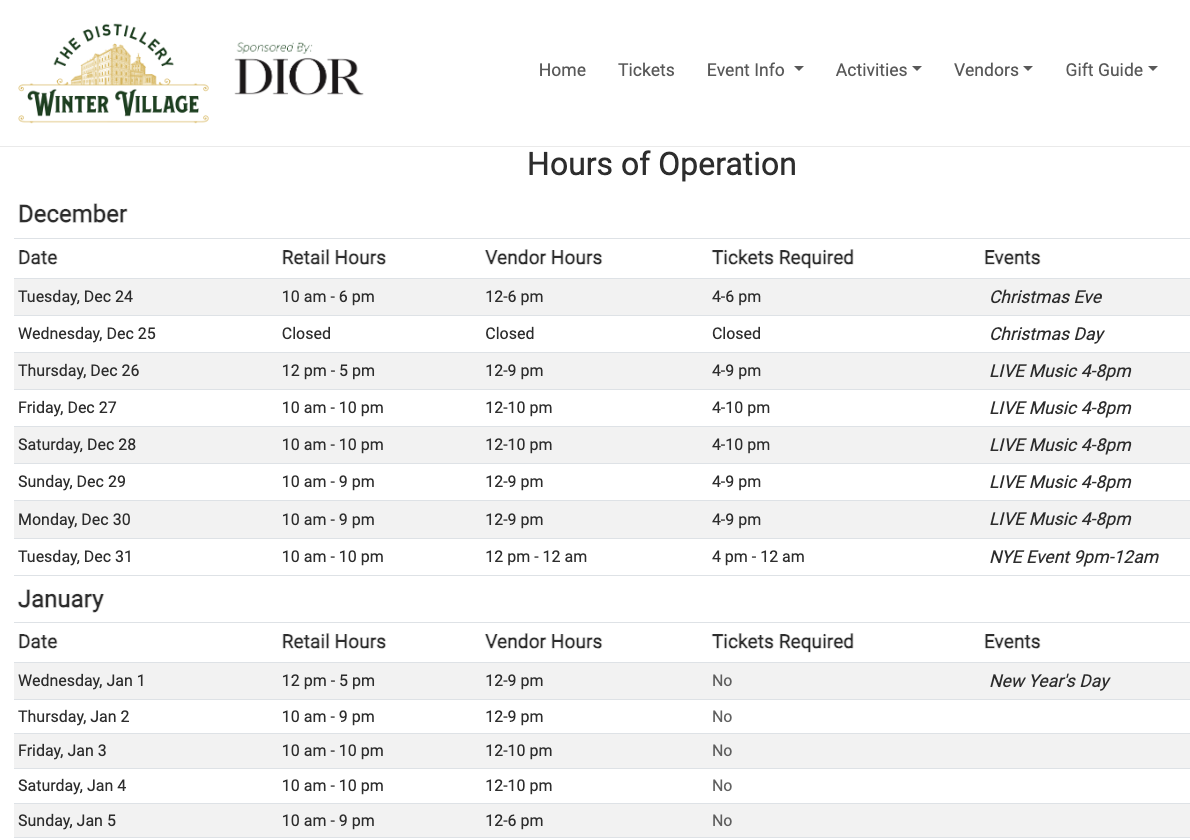Viewport: 1190px width, 840px height.
Task: Click the January section heading
Action: point(61,599)
